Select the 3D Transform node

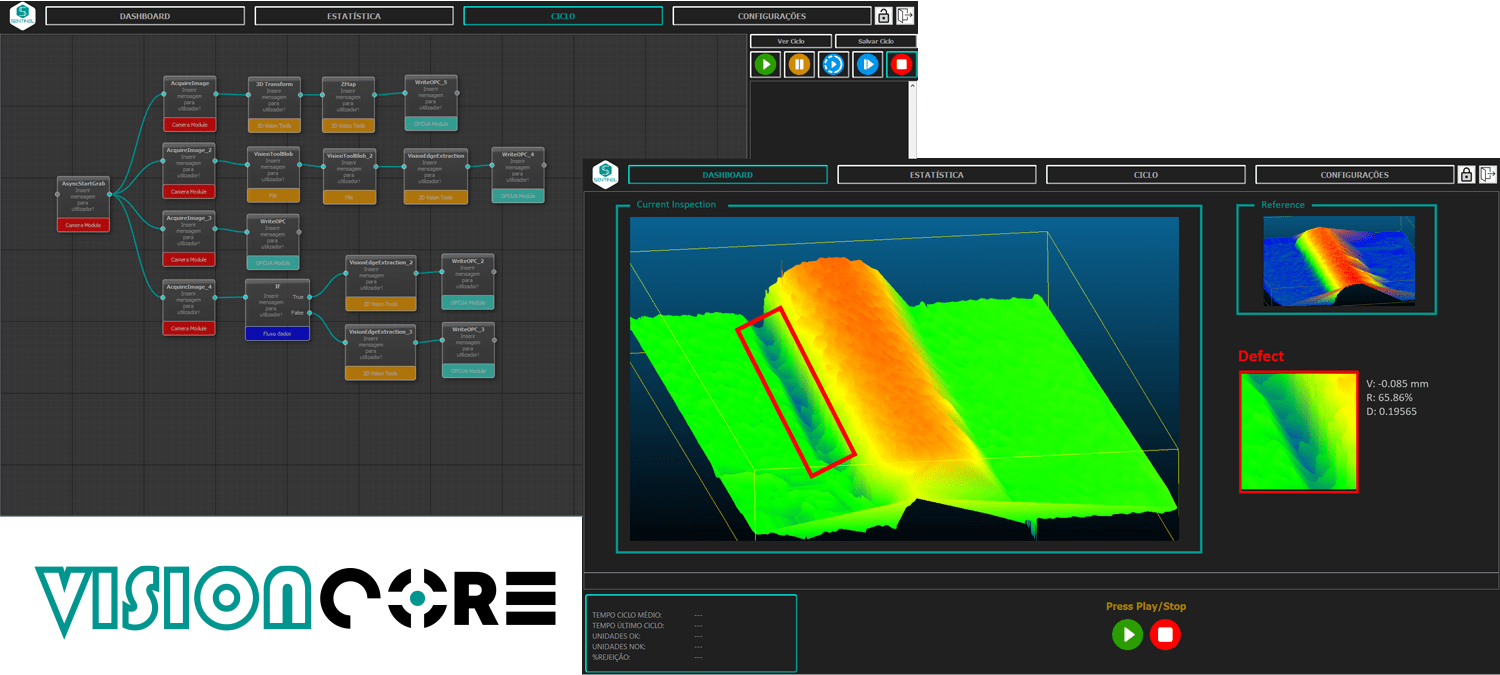(275, 105)
